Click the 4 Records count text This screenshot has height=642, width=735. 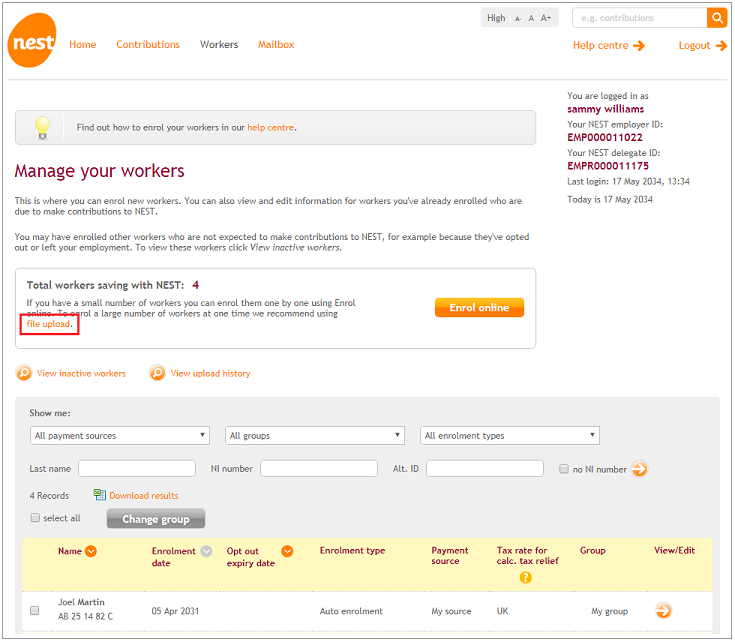(49, 495)
